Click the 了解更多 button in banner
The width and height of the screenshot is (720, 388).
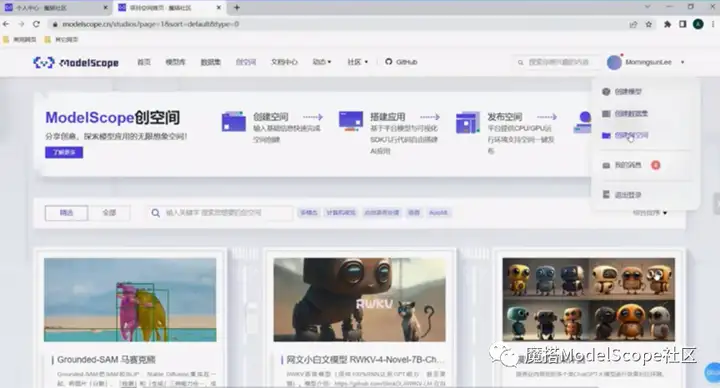pyautogui.click(x=64, y=152)
